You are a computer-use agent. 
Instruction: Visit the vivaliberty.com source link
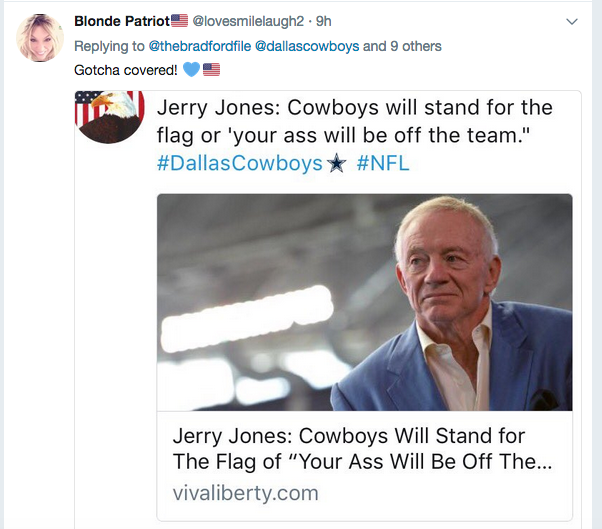245,493
